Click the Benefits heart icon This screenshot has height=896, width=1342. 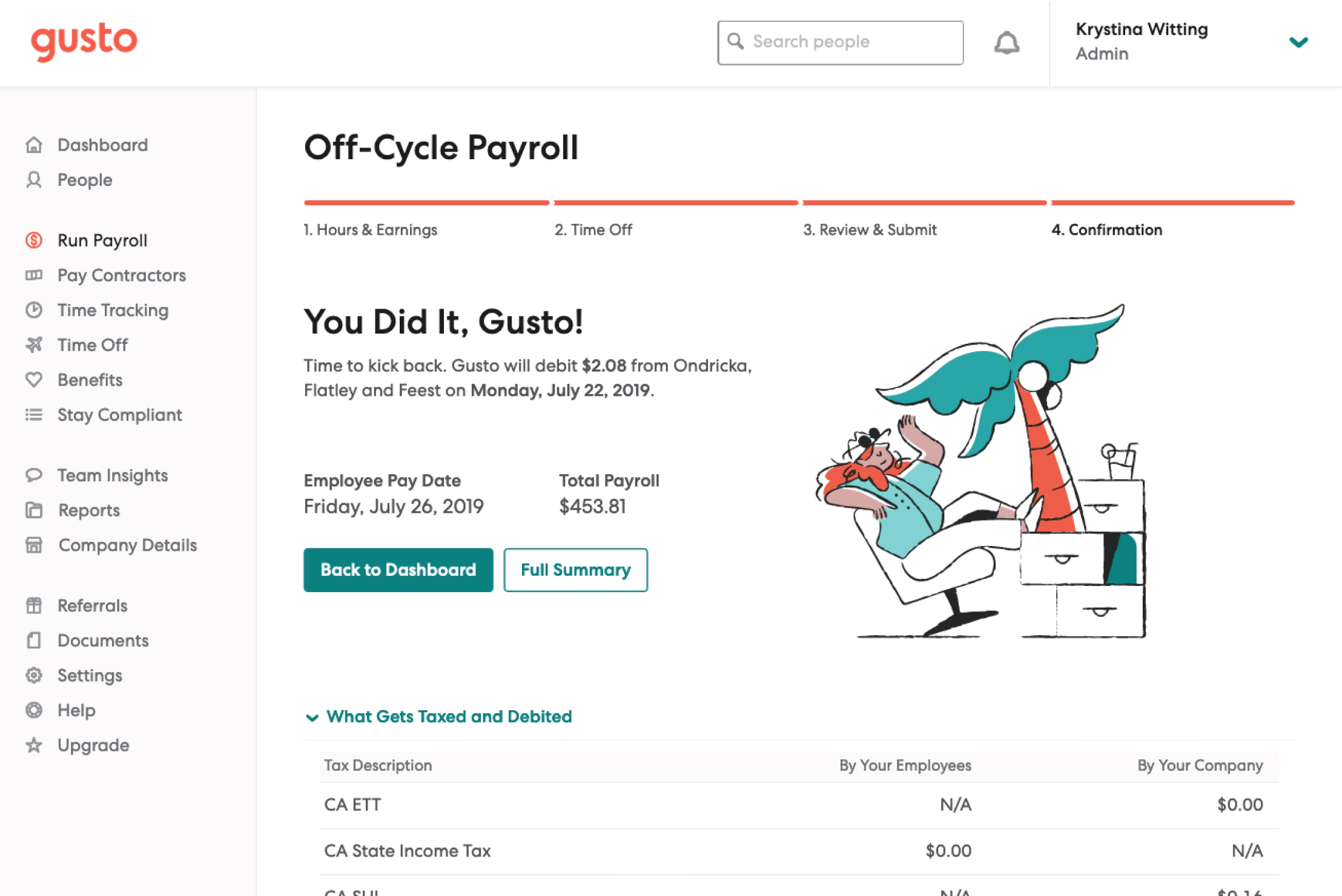34,380
